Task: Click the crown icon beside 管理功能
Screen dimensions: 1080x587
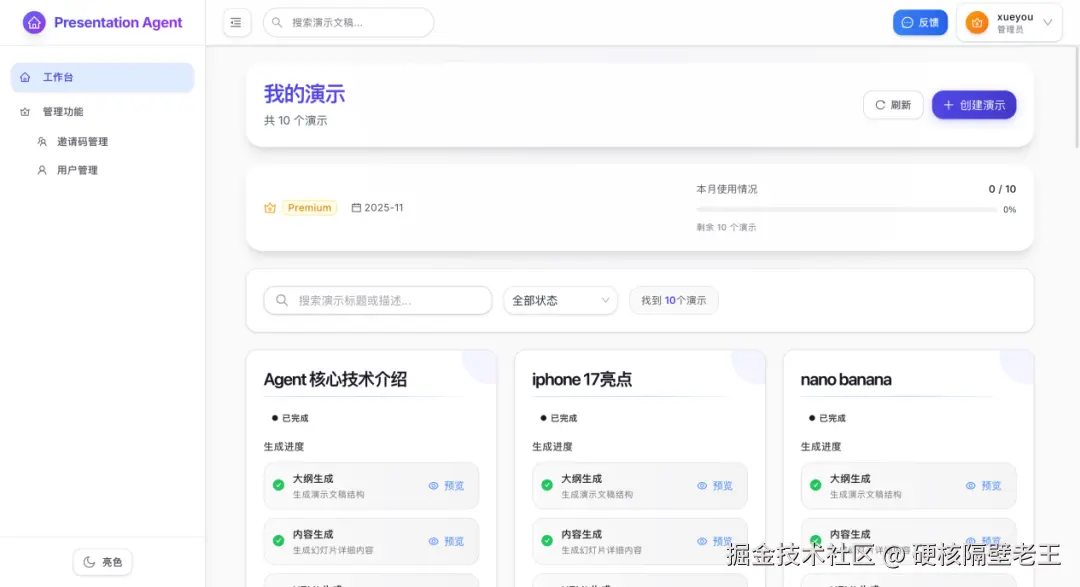Action: [x=25, y=112]
